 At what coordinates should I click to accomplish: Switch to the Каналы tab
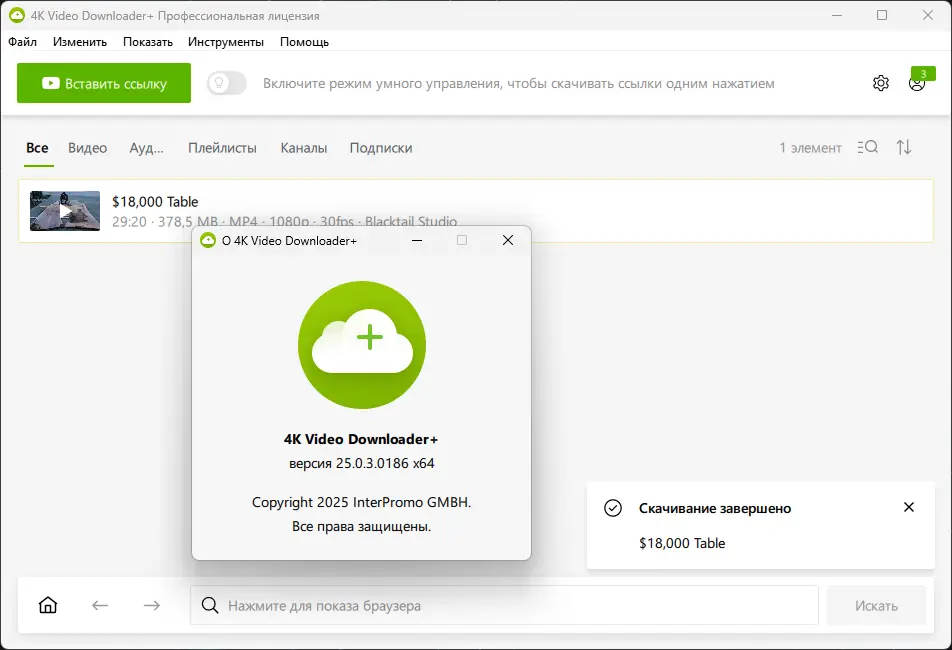click(304, 147)
